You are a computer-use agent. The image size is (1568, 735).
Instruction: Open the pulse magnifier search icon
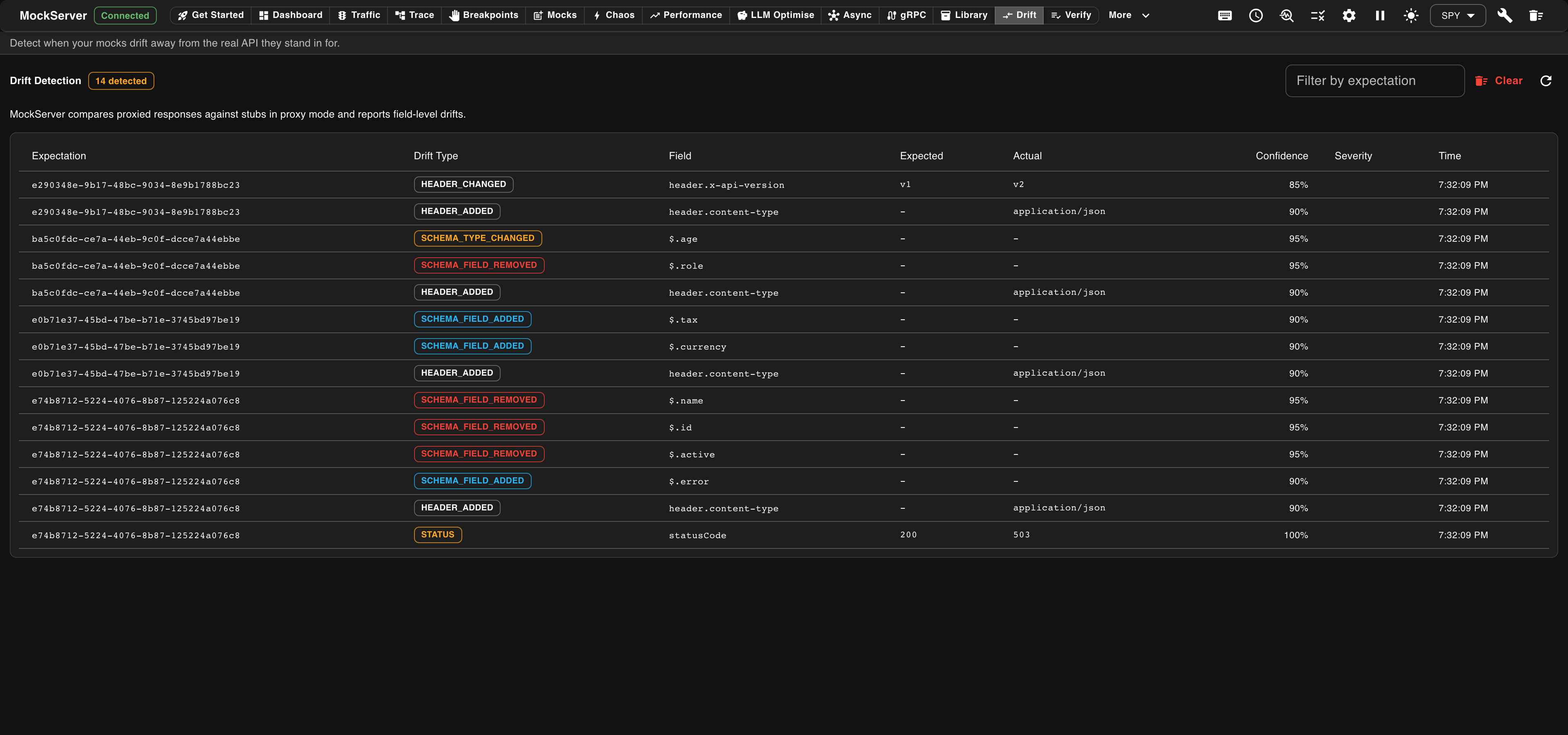click(x=1287, y=16)
